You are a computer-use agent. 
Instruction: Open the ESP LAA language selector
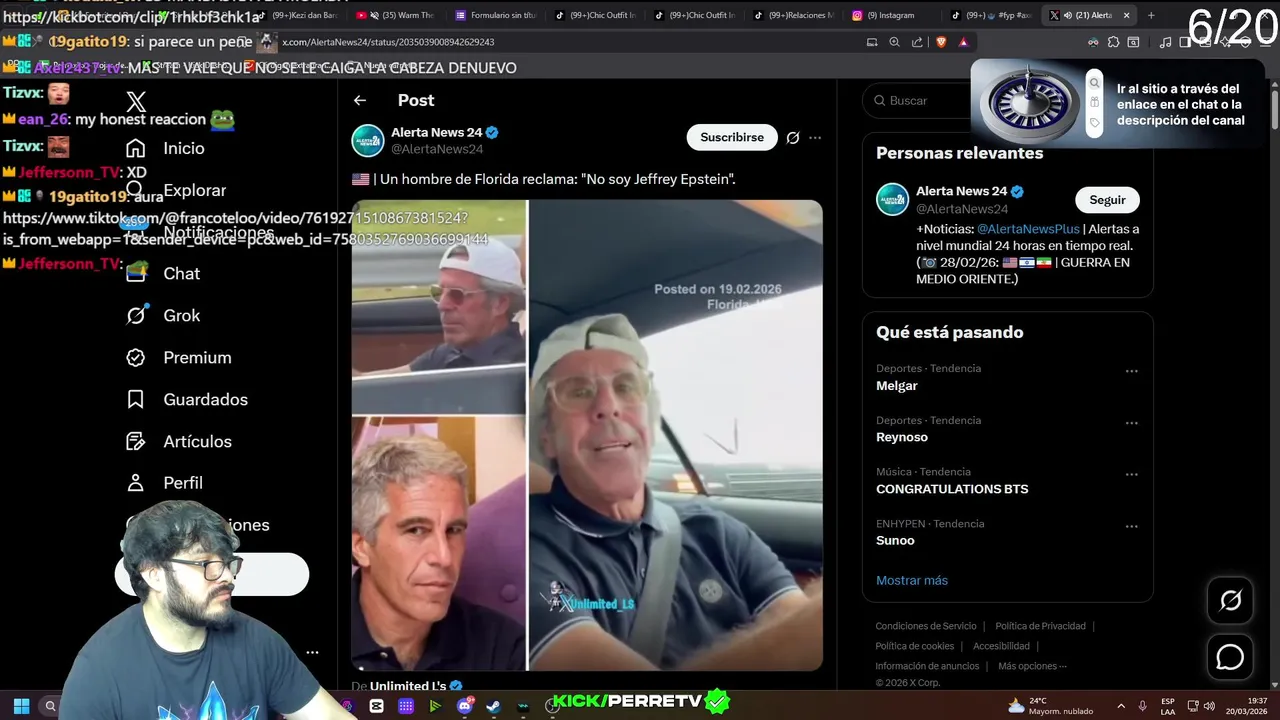click(x=1168, y=706)
